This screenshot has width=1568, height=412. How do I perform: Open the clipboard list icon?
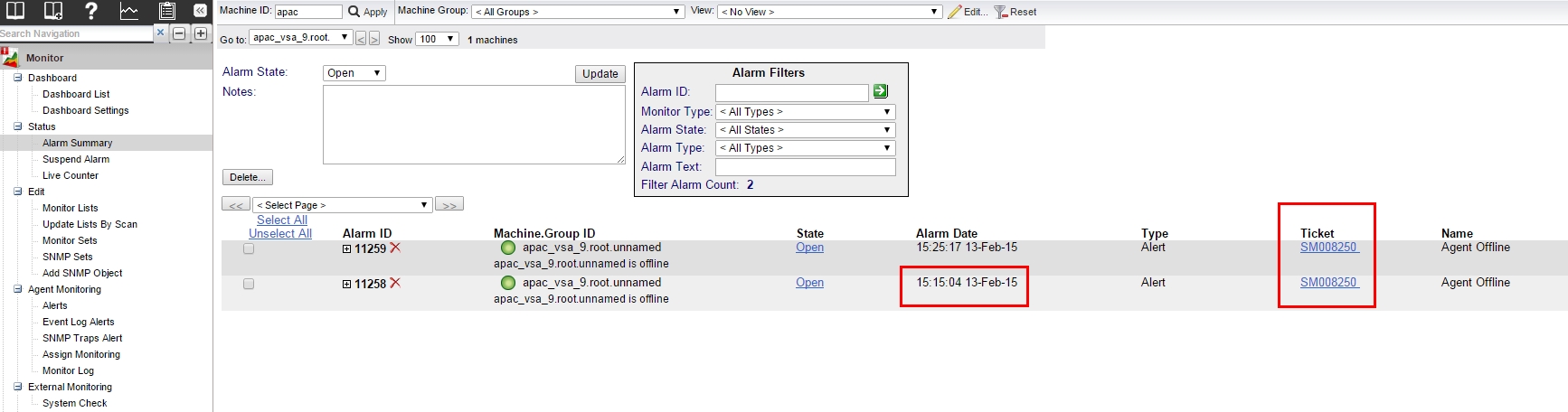pos(166,11)
